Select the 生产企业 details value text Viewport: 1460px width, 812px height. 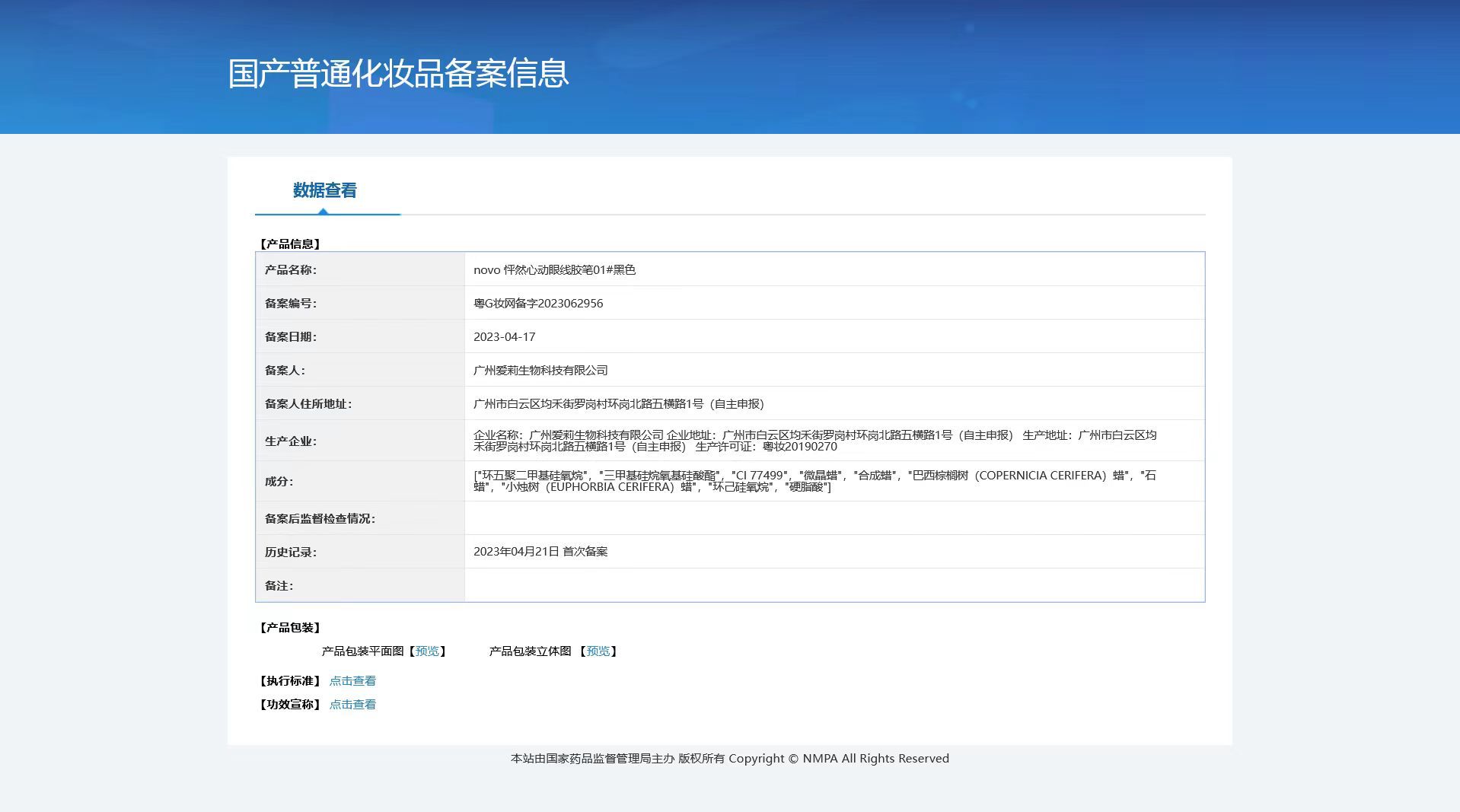[814, 441]
